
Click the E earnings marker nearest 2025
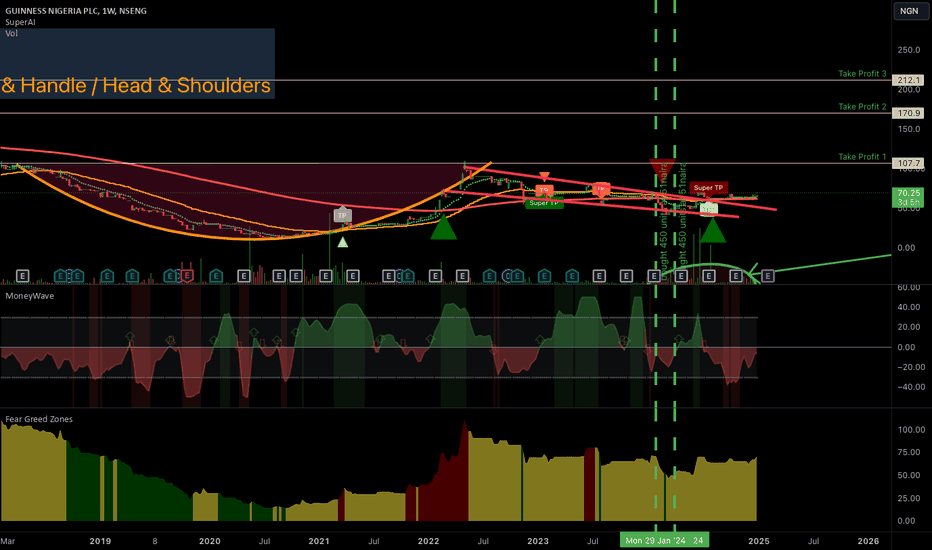click(767, 276)
